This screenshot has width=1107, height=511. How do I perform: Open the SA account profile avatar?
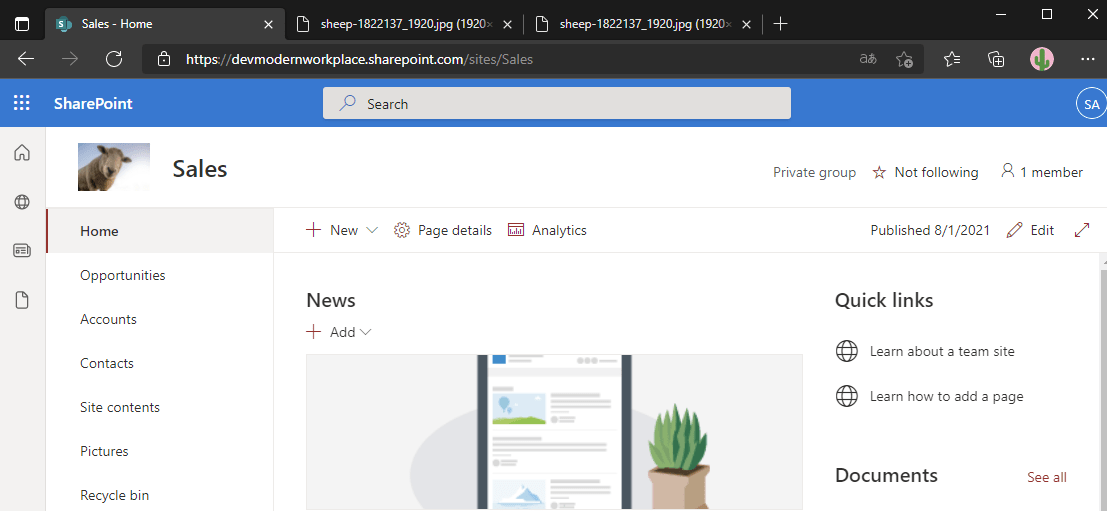[x=1090, y=104]
